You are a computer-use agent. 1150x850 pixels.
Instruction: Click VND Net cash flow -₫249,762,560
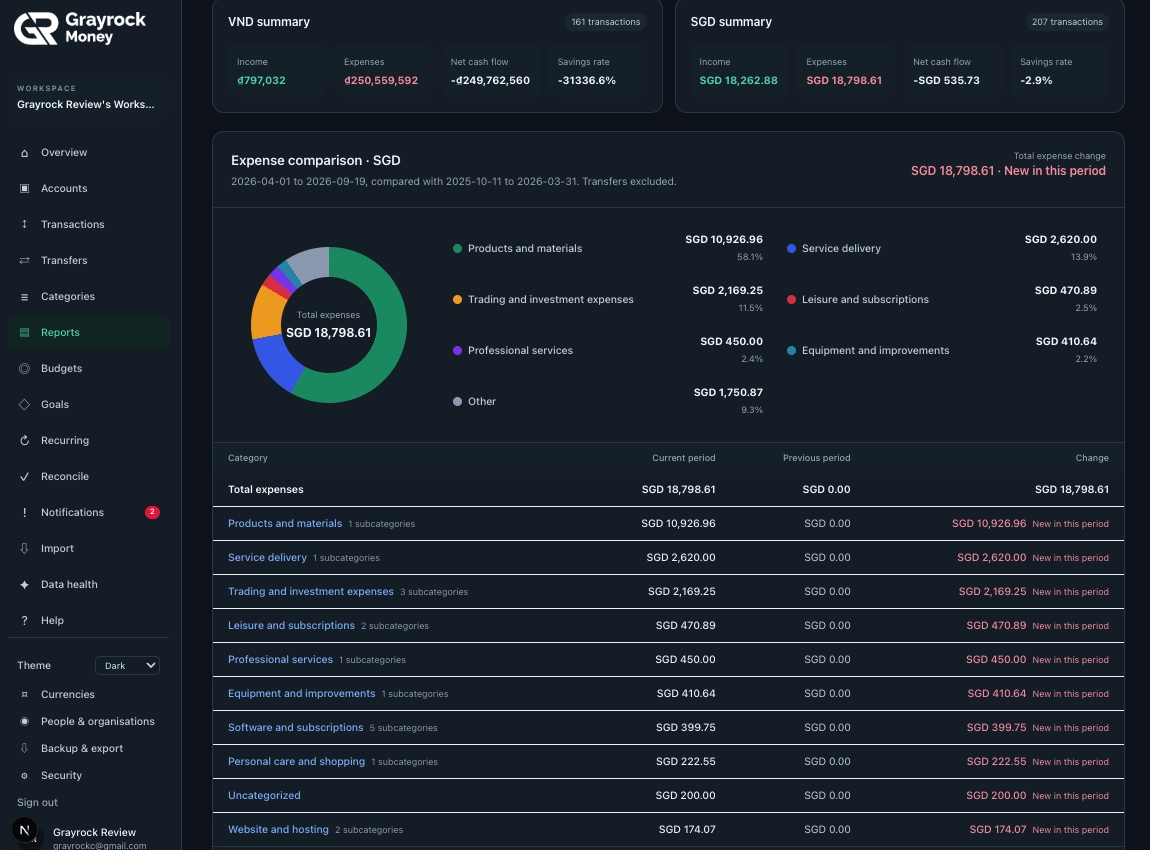coord(490,80)
